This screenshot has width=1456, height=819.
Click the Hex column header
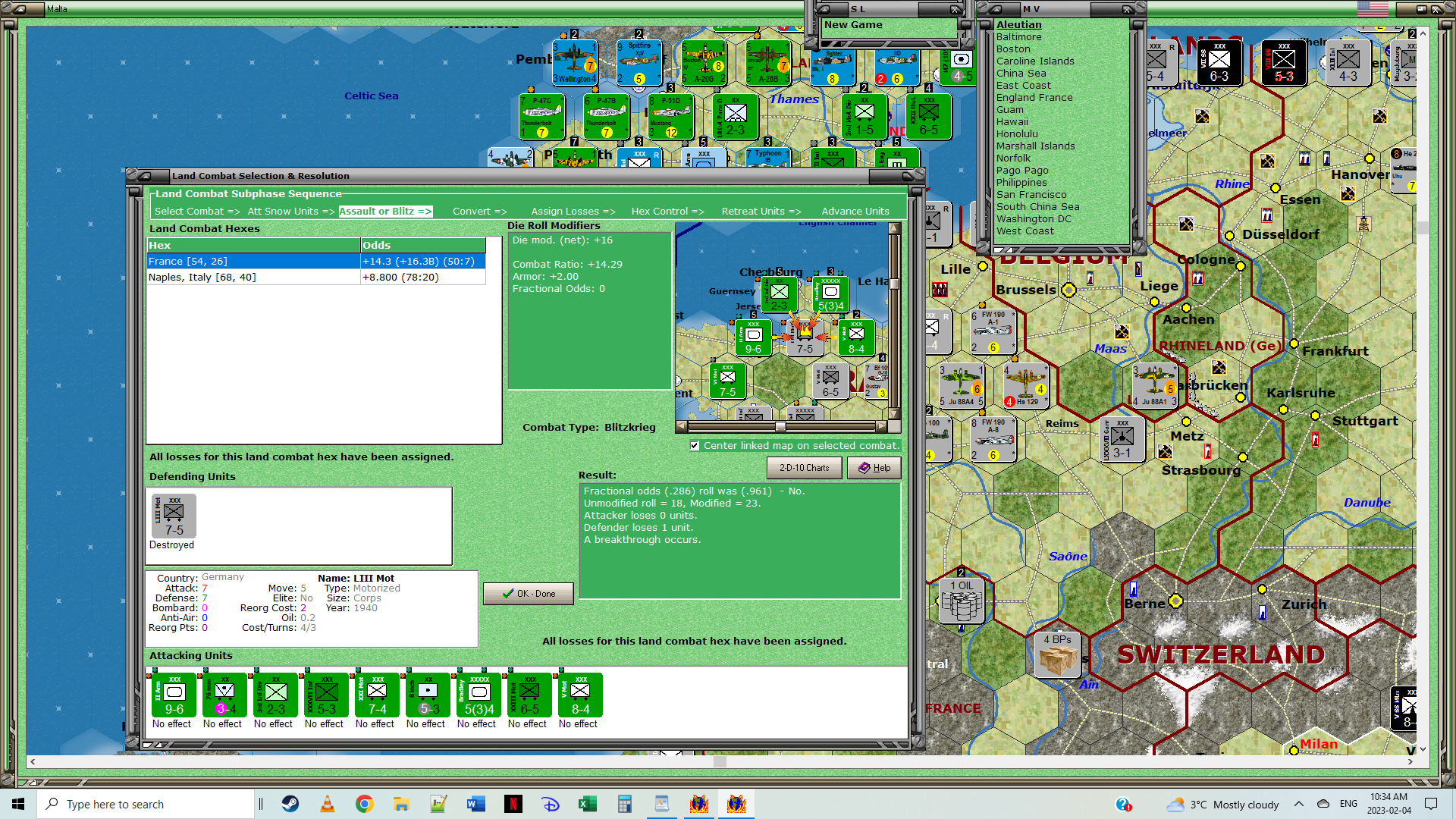tap(253, 245)
